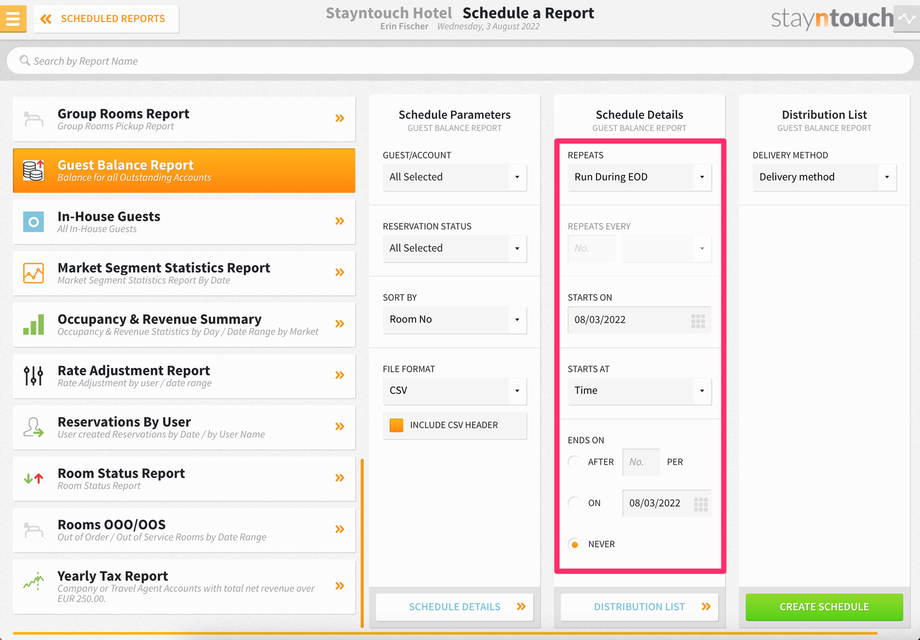
Task: Click the Repeats Every number field
Action: coord(591,249)
